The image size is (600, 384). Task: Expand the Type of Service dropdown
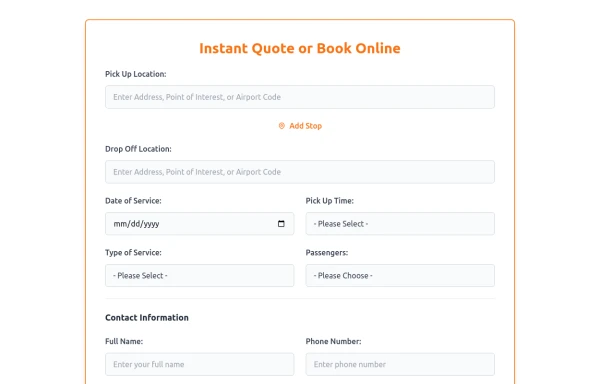[199, 275]
